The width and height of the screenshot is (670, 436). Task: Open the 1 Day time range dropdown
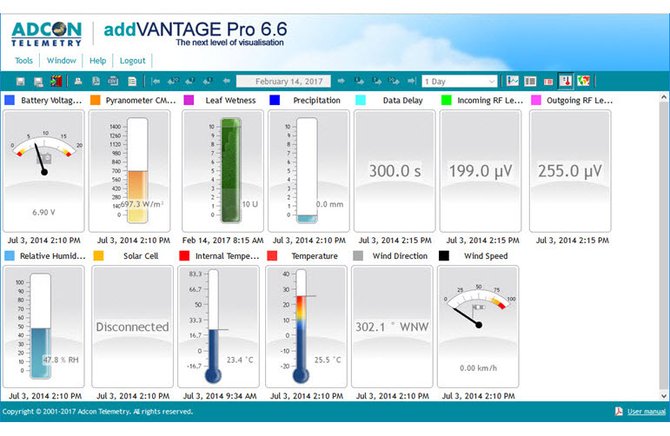(460, 81)
